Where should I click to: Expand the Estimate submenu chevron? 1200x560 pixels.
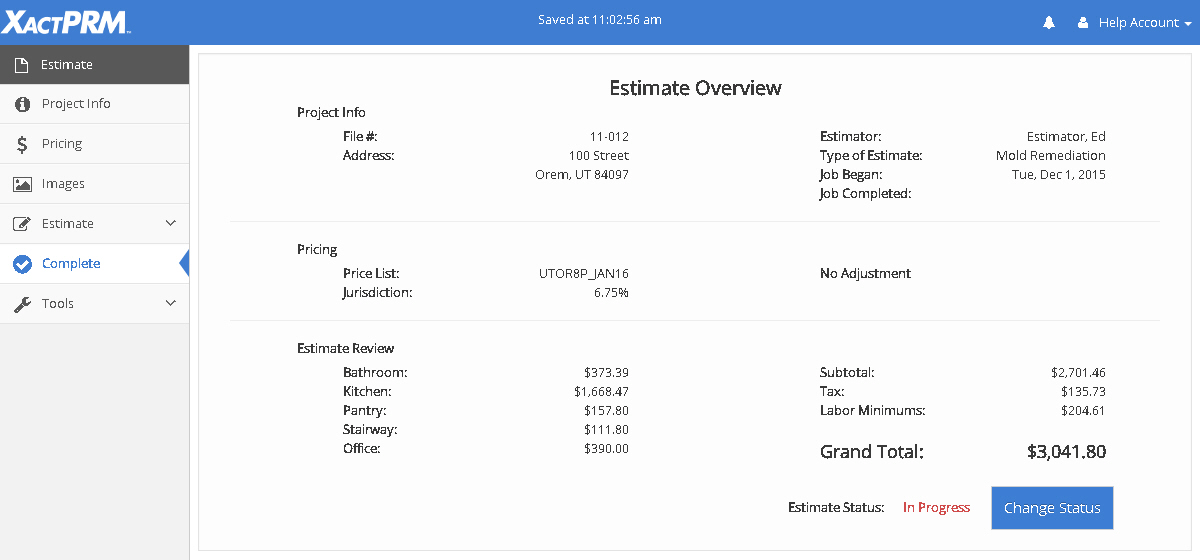pos(170,223)
